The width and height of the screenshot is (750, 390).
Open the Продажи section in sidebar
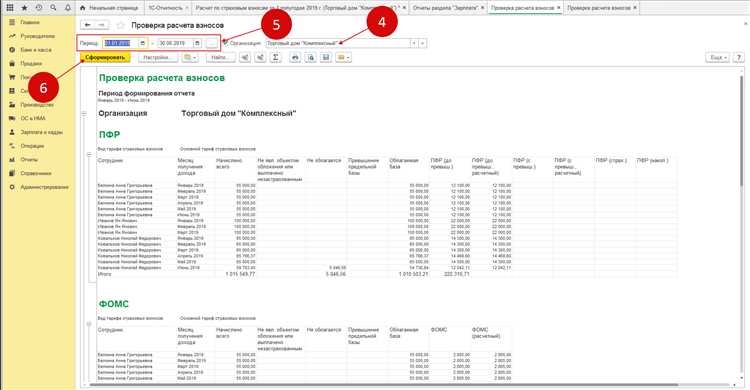point(31,64)
